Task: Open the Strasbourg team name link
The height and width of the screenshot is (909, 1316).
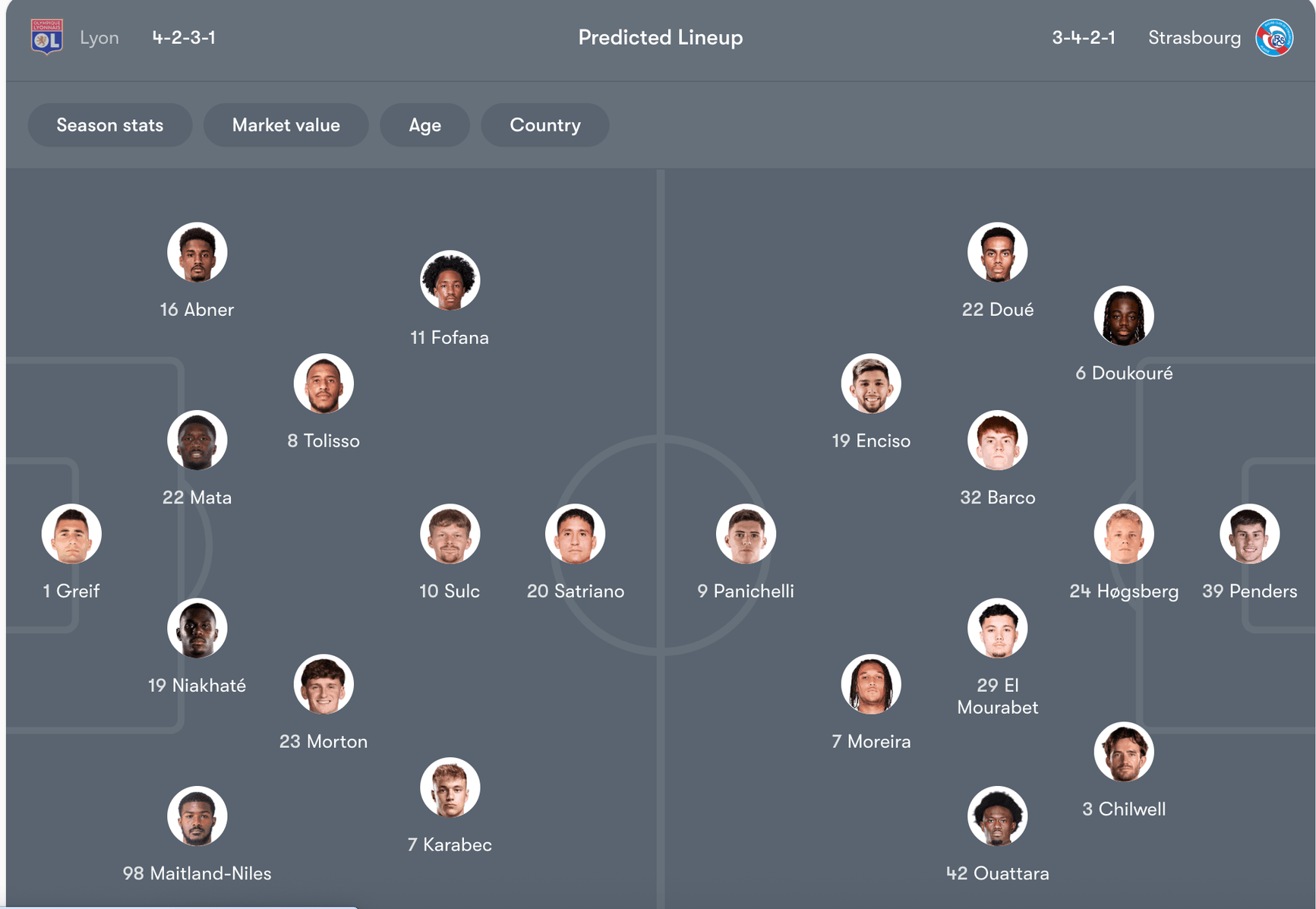Action: [x=1194, y=37]
